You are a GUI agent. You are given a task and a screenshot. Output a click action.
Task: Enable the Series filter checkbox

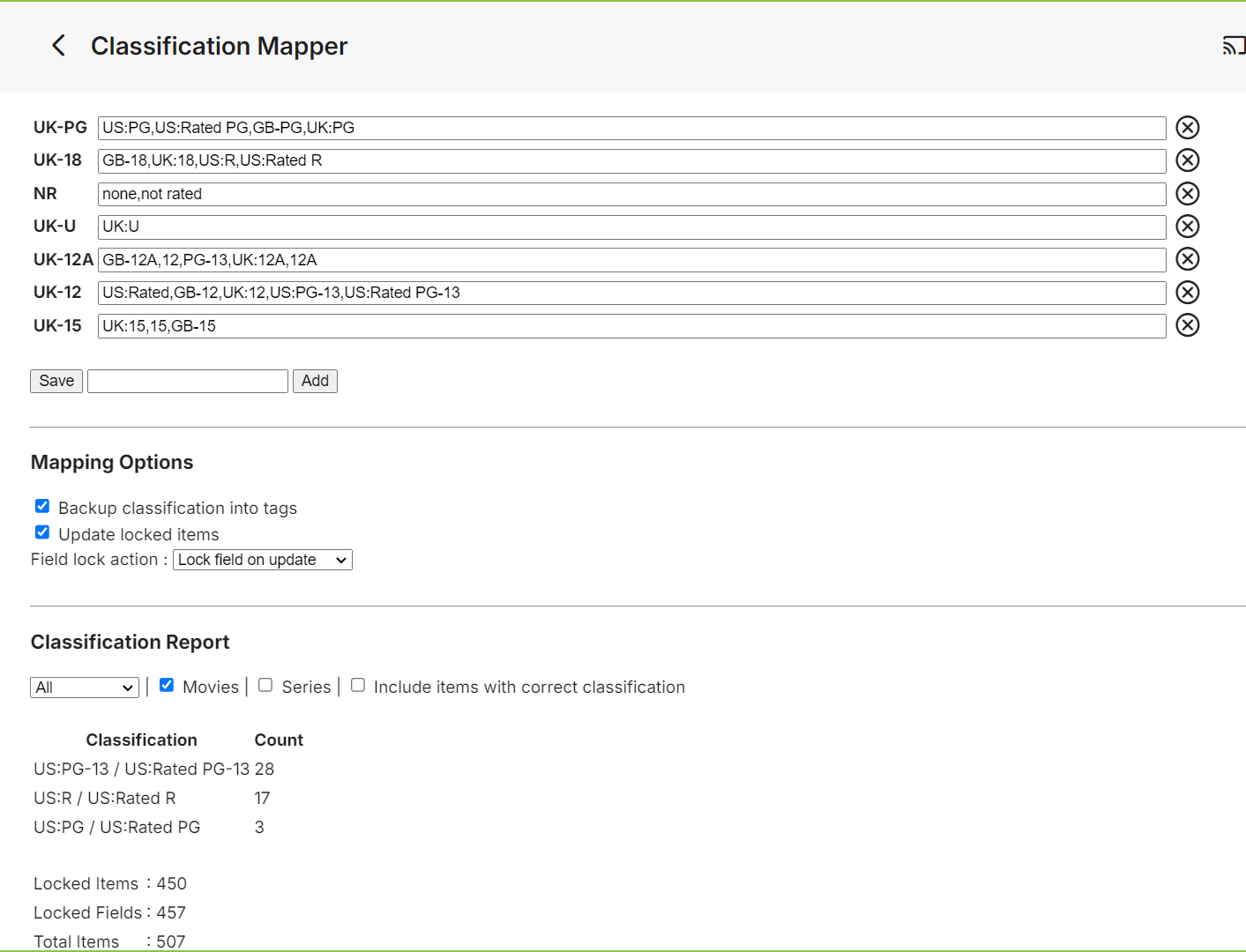[265, 684]
